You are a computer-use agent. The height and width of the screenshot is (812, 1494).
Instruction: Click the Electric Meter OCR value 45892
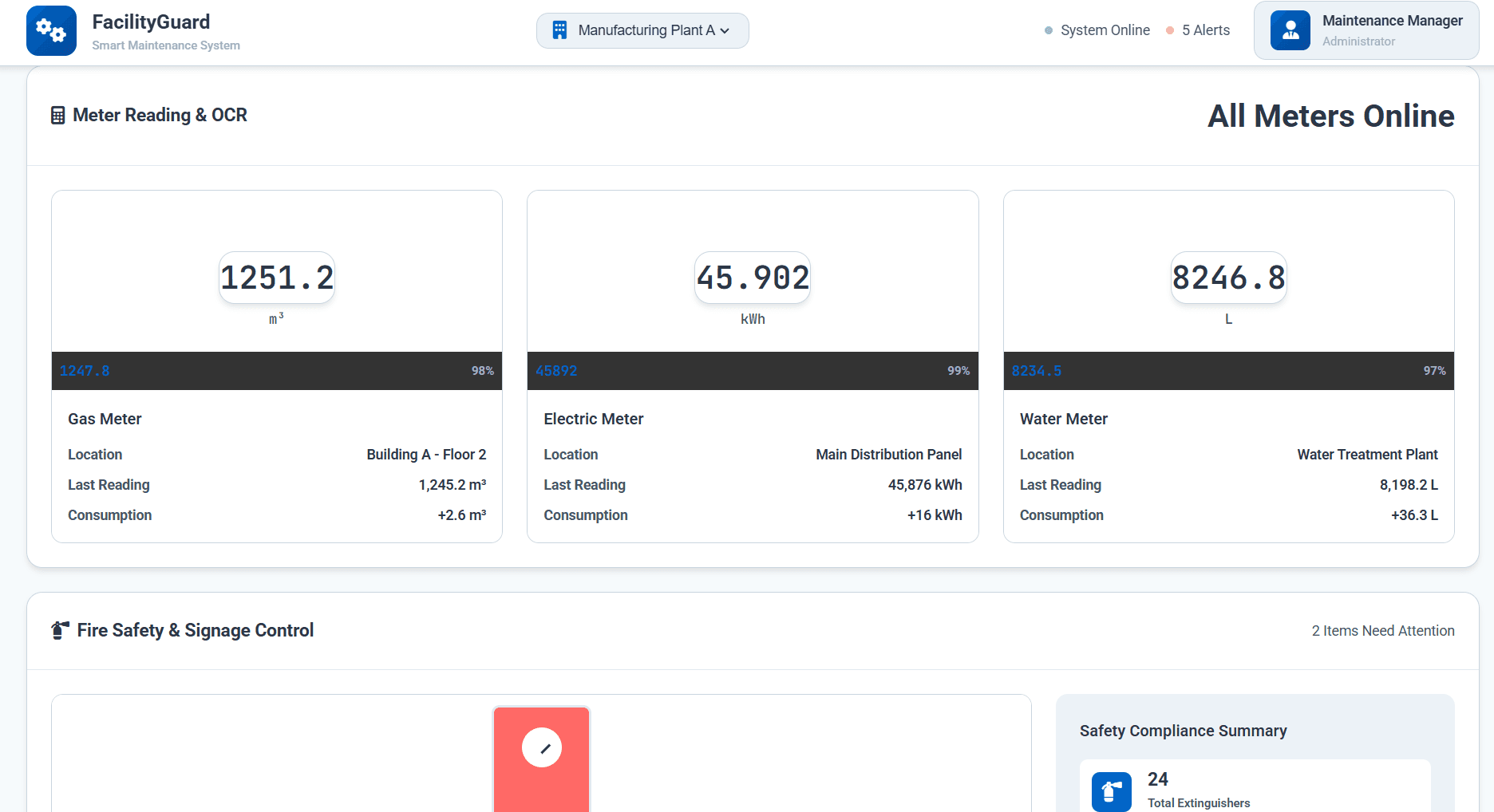(x=556, y=371)
